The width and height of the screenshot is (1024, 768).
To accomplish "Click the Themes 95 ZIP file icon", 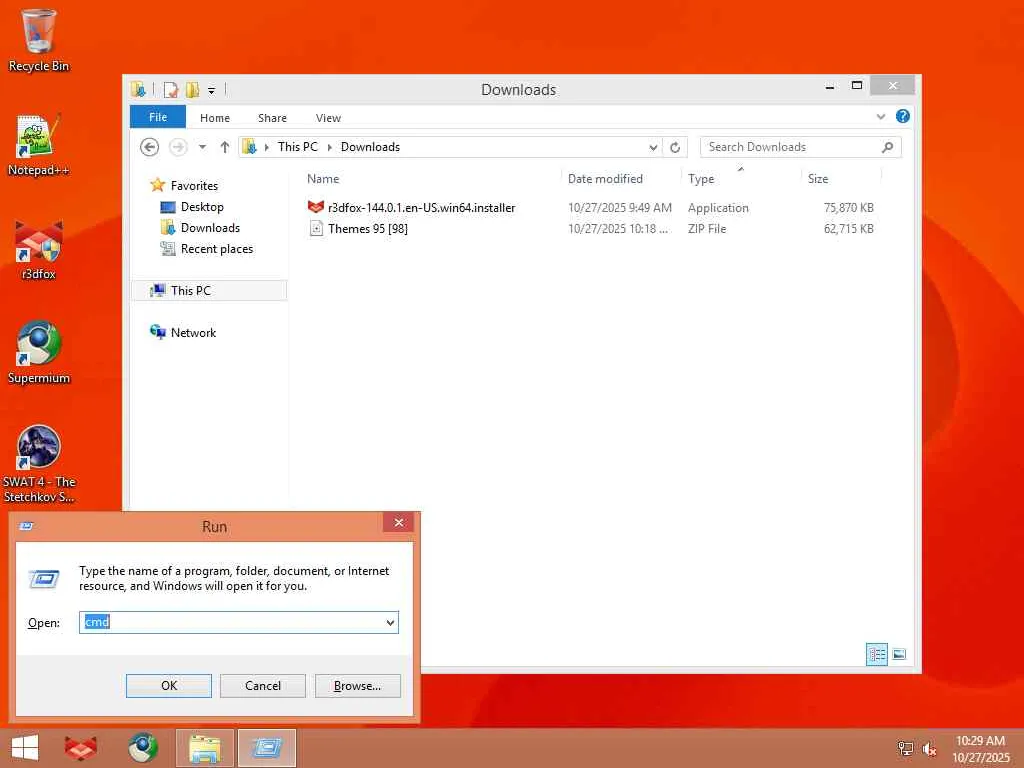I will coord(316,228).
